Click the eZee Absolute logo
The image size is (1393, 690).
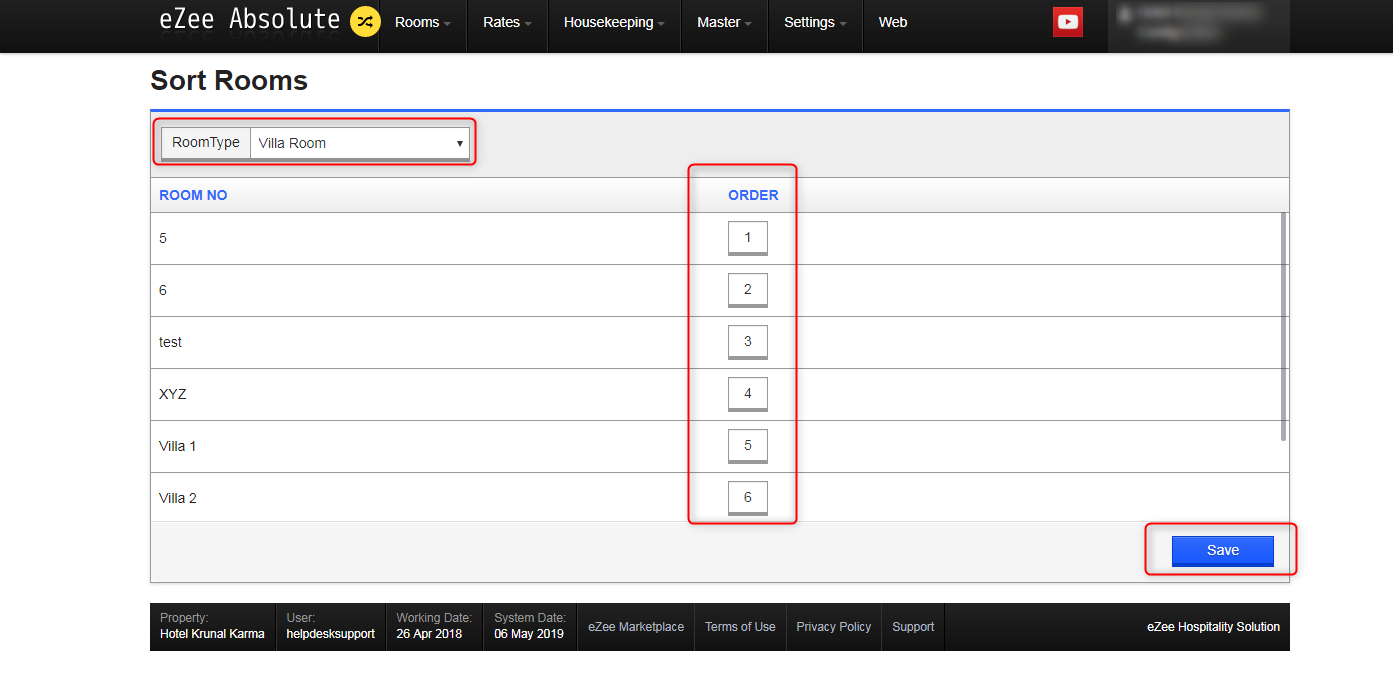pos(250,19)
